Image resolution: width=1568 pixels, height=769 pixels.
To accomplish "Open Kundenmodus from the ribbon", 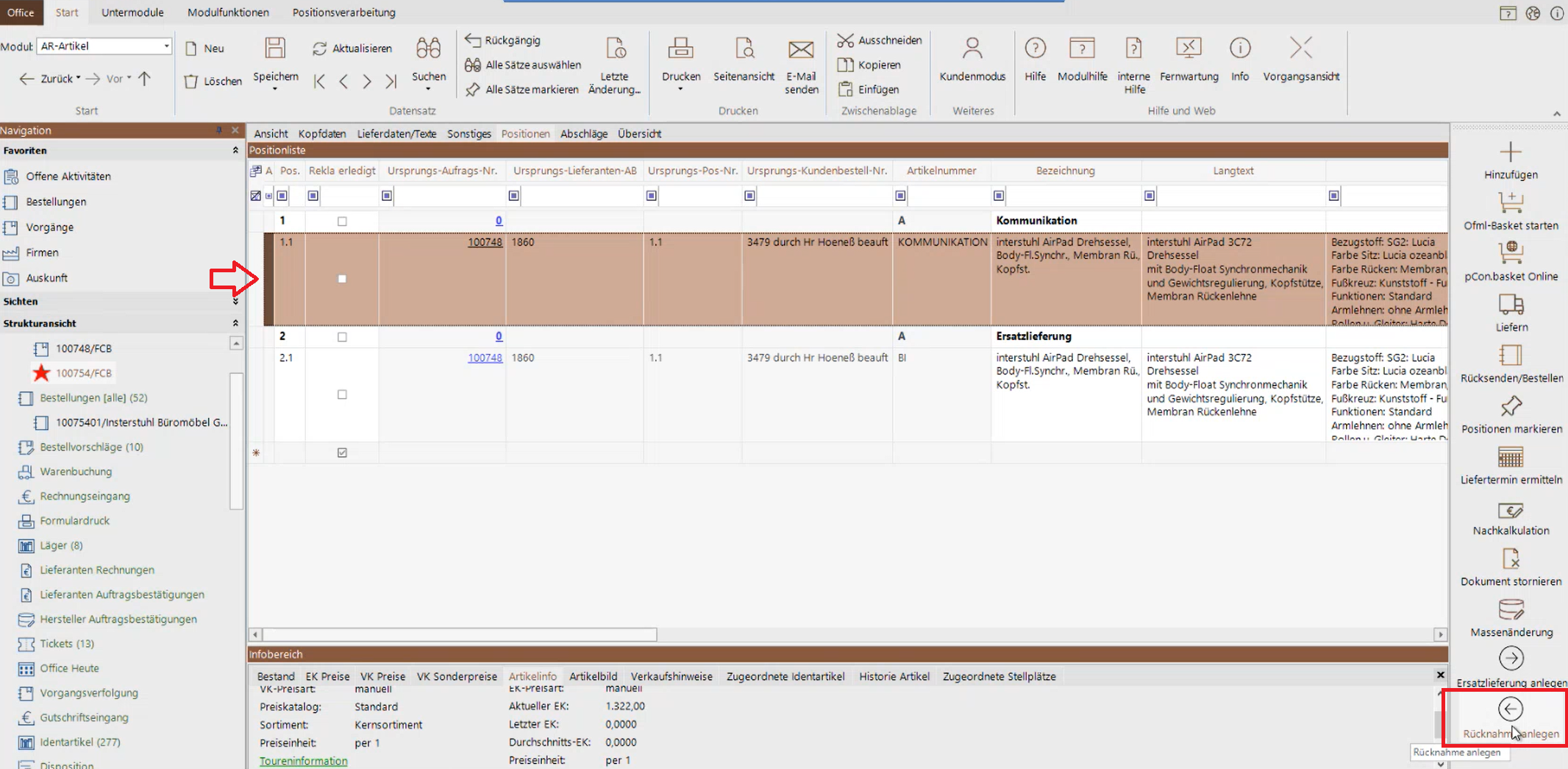I will 972,50.
